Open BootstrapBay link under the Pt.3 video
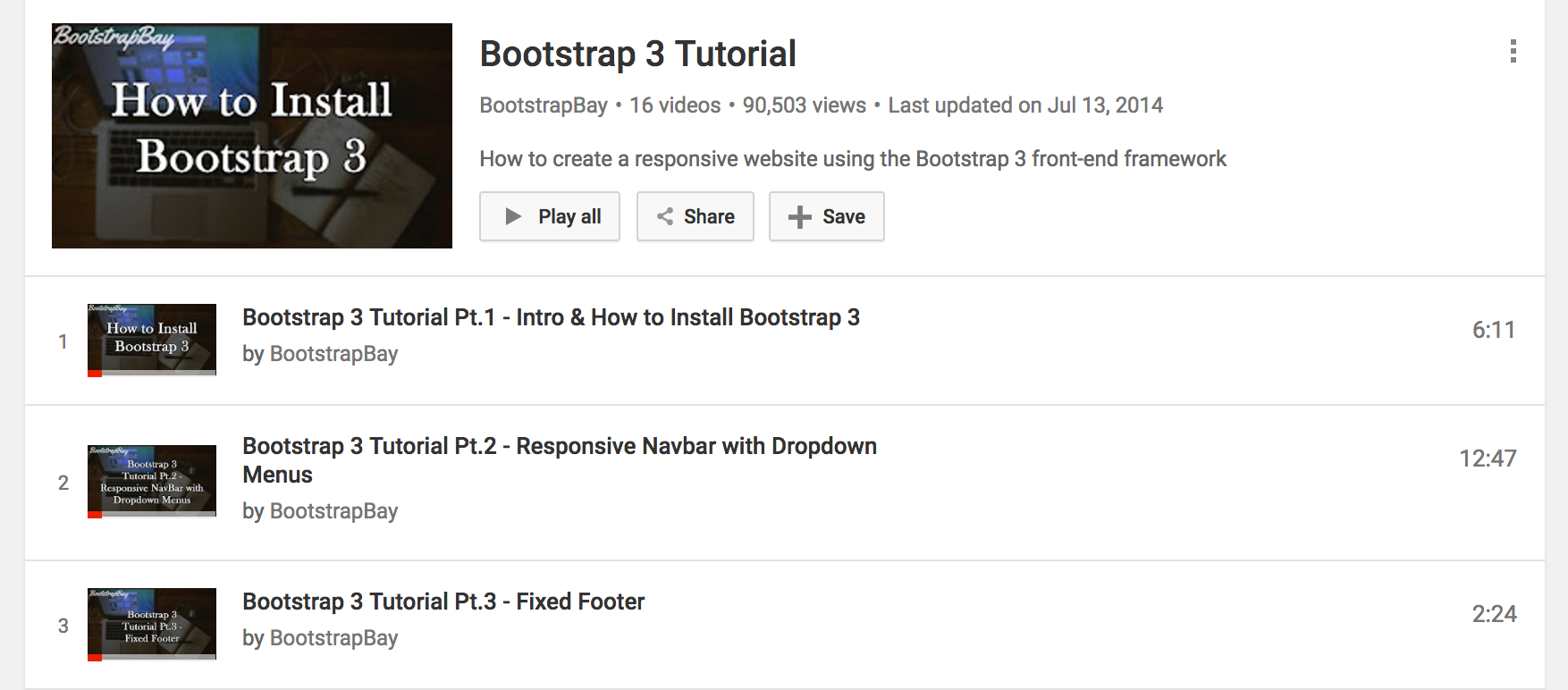This screenshot has height=690, width=1568. (x=333, y=638)
